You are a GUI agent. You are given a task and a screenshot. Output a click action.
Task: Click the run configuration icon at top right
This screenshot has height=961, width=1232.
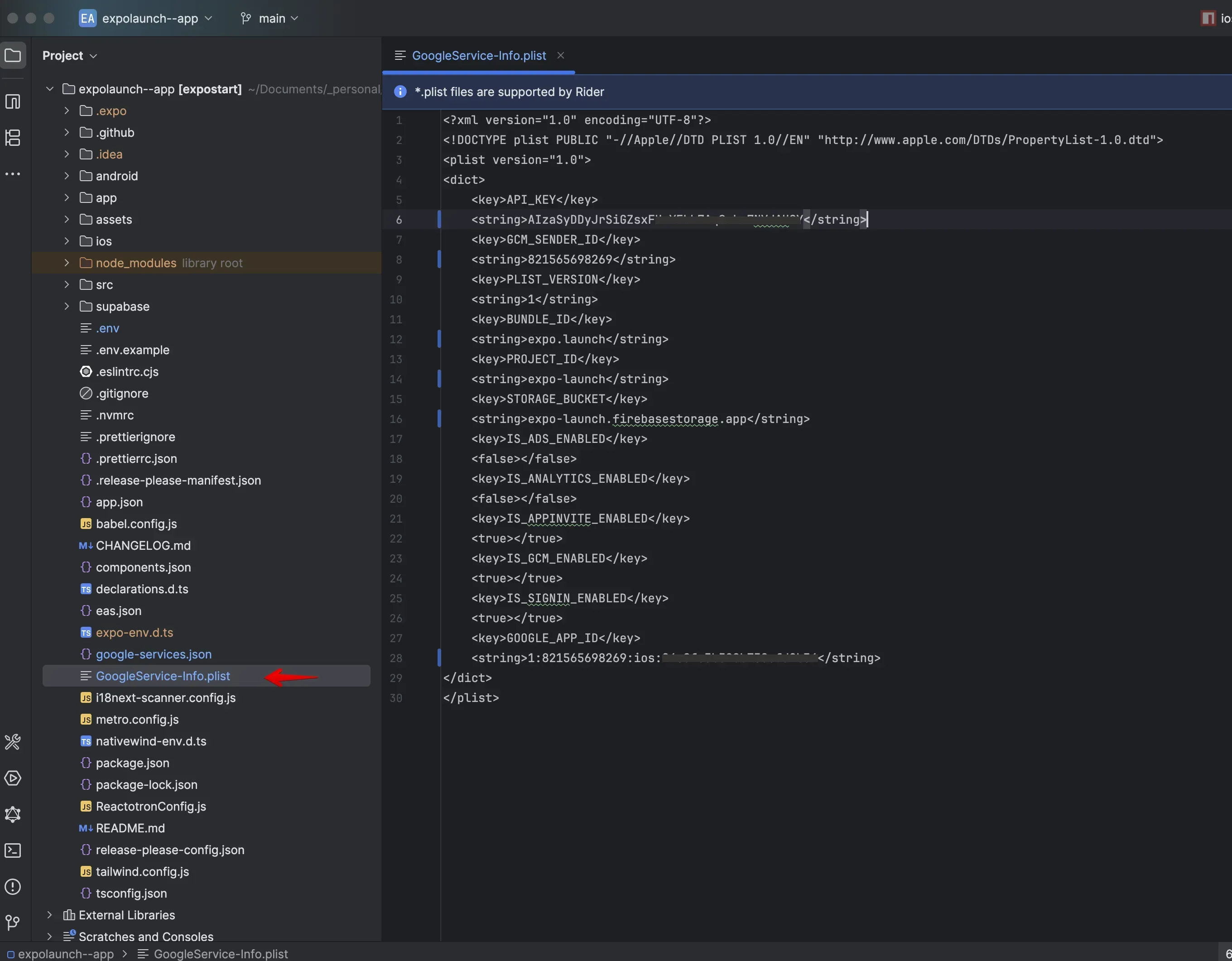(1208, 18)
